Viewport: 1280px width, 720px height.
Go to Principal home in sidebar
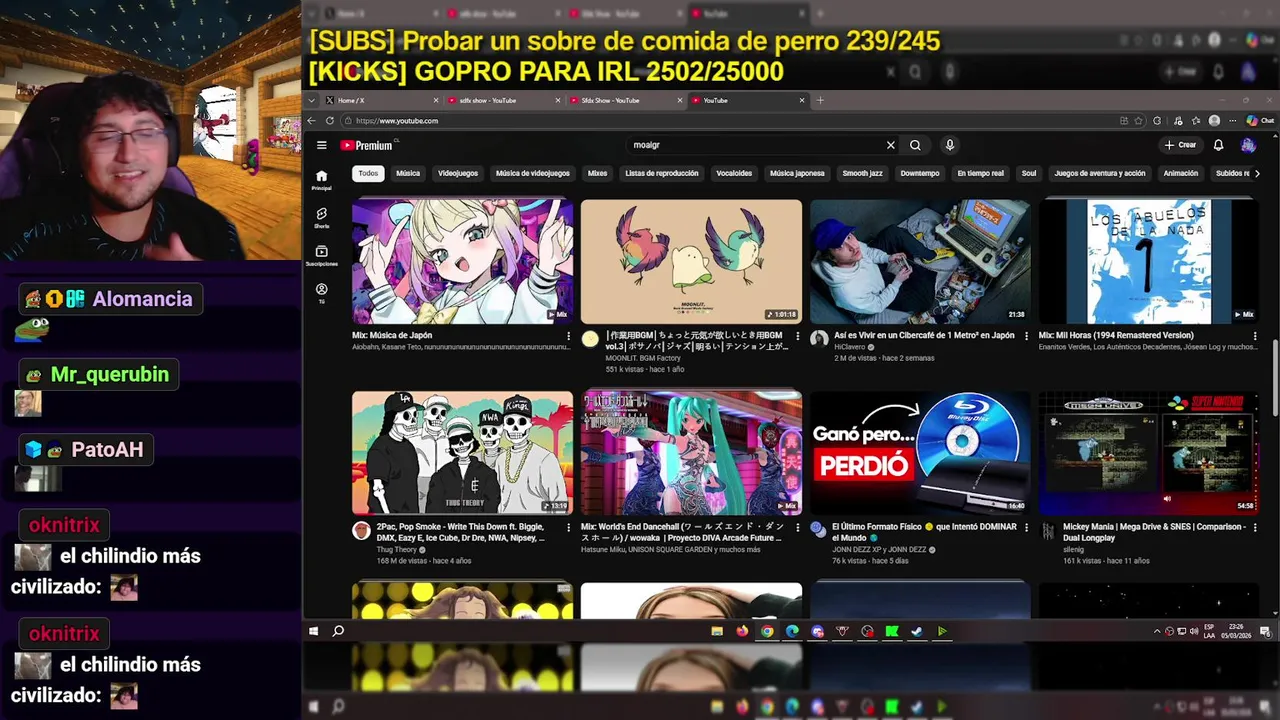tap(321, 180)
